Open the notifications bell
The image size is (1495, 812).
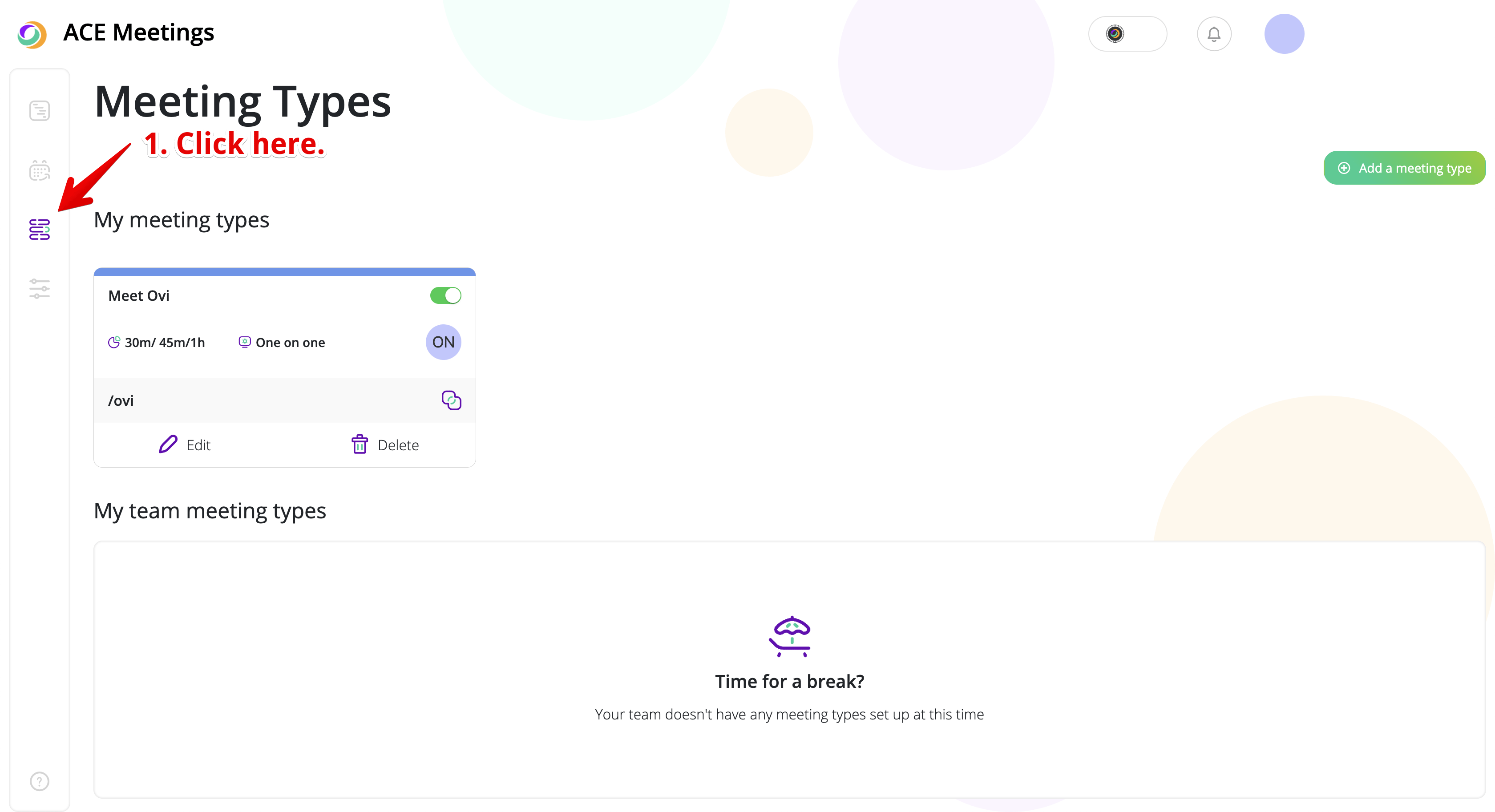tap(1213, 34)
